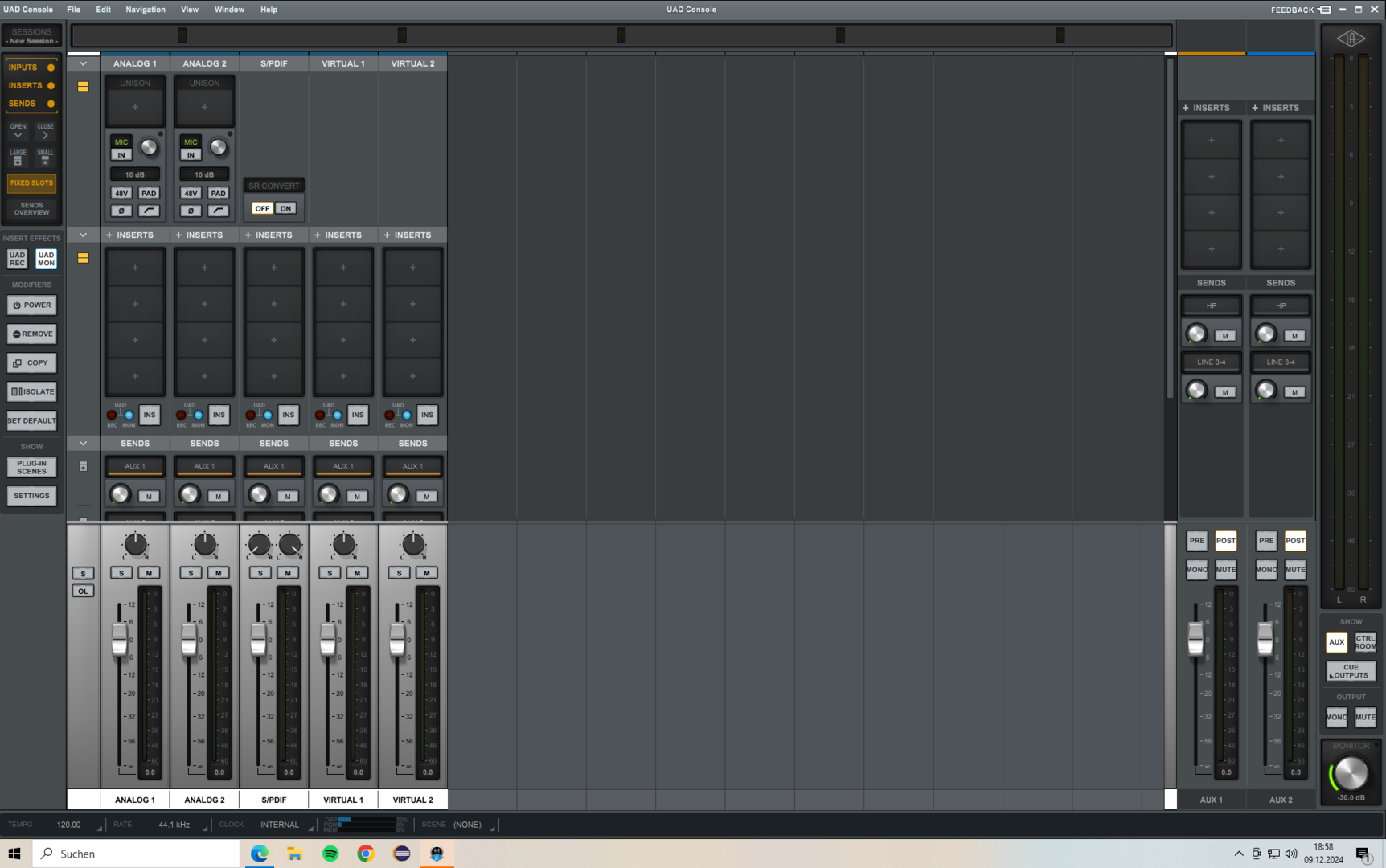Add plug-in to first insert slot of AUX 1

tap(1212, 141)
